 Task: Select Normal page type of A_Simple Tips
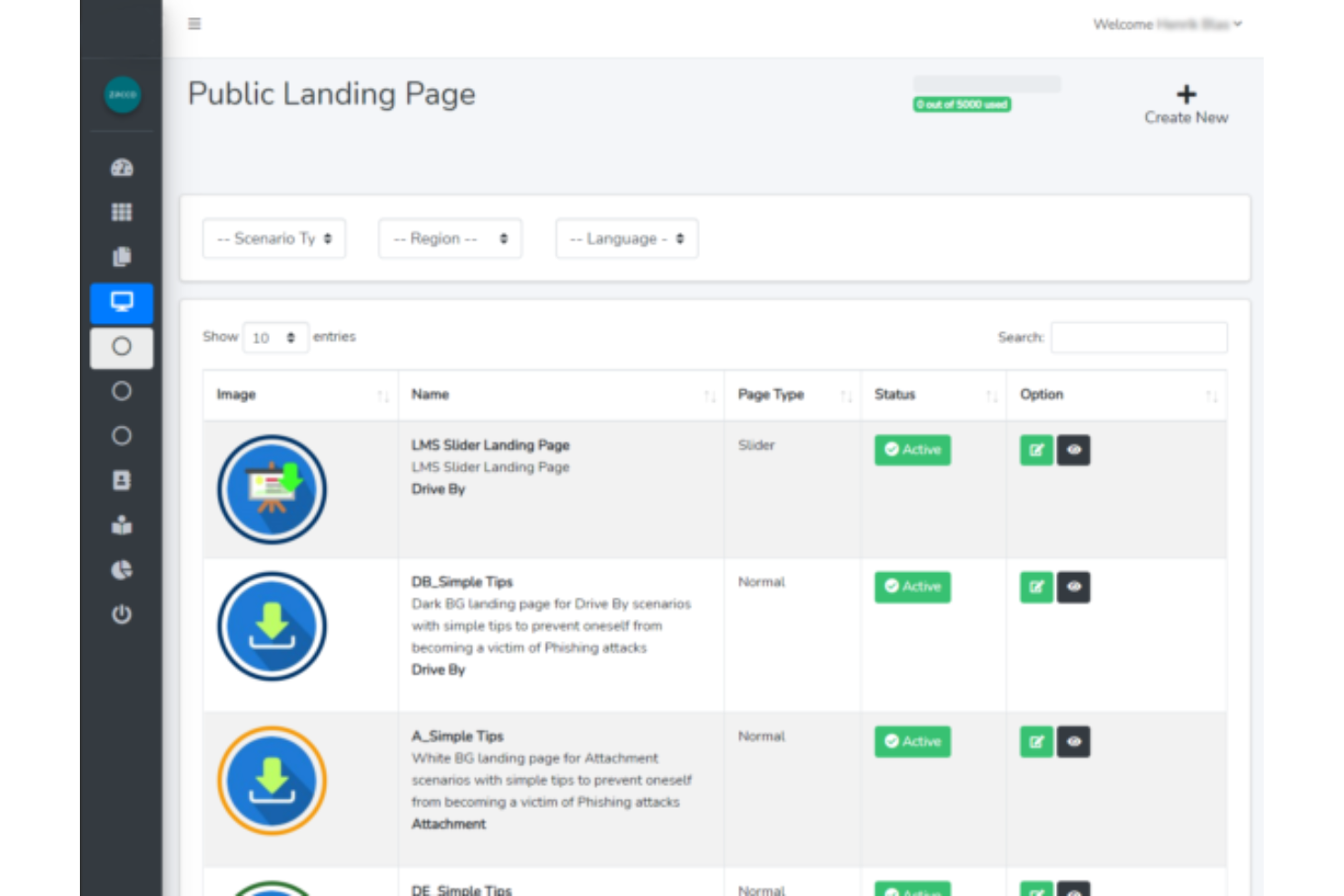761,736
